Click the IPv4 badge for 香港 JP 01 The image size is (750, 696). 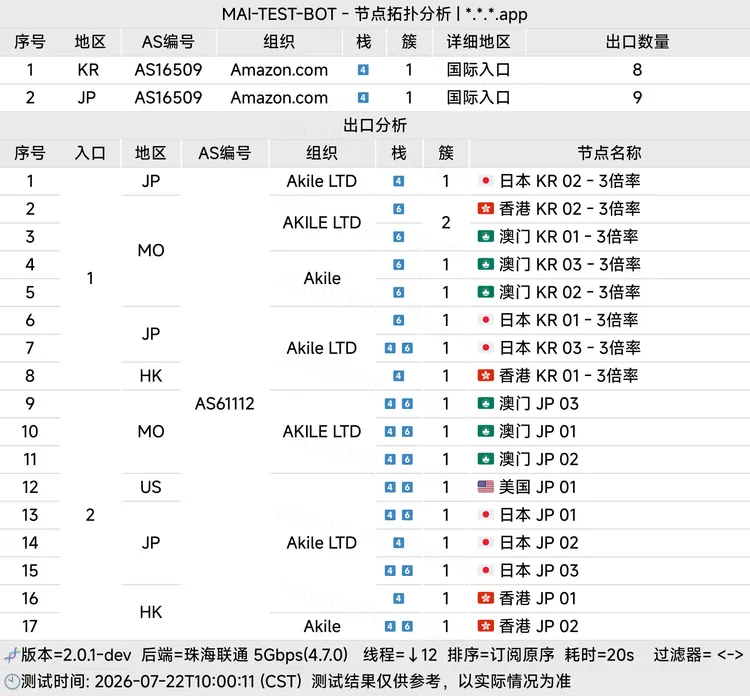point(398,598)
